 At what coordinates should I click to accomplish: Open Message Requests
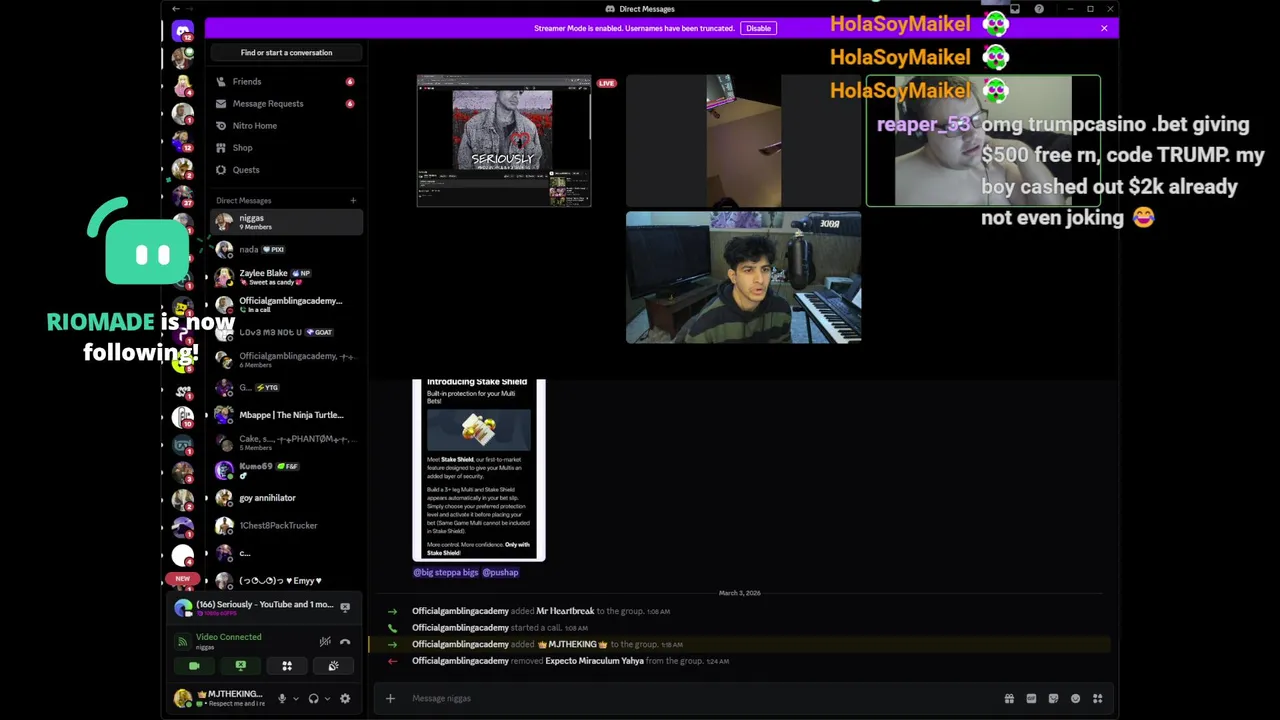(286, 104)
